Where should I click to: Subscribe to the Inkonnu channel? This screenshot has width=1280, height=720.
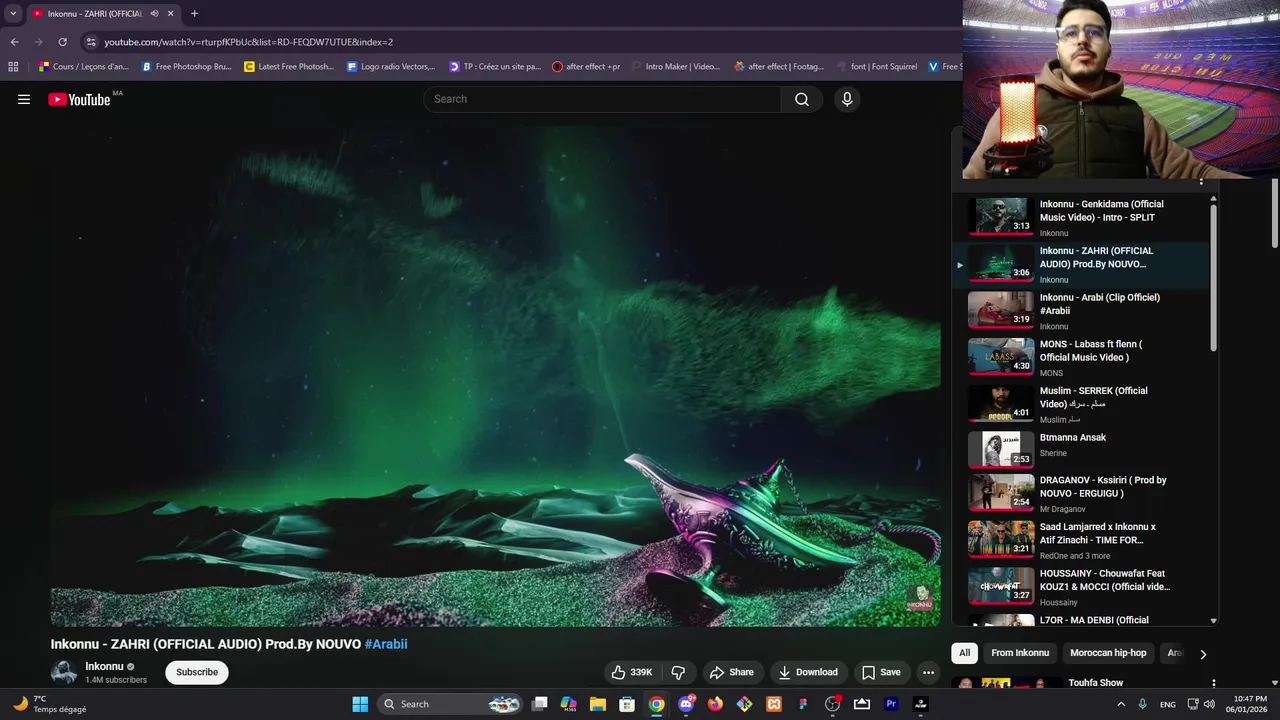[197, 672]
